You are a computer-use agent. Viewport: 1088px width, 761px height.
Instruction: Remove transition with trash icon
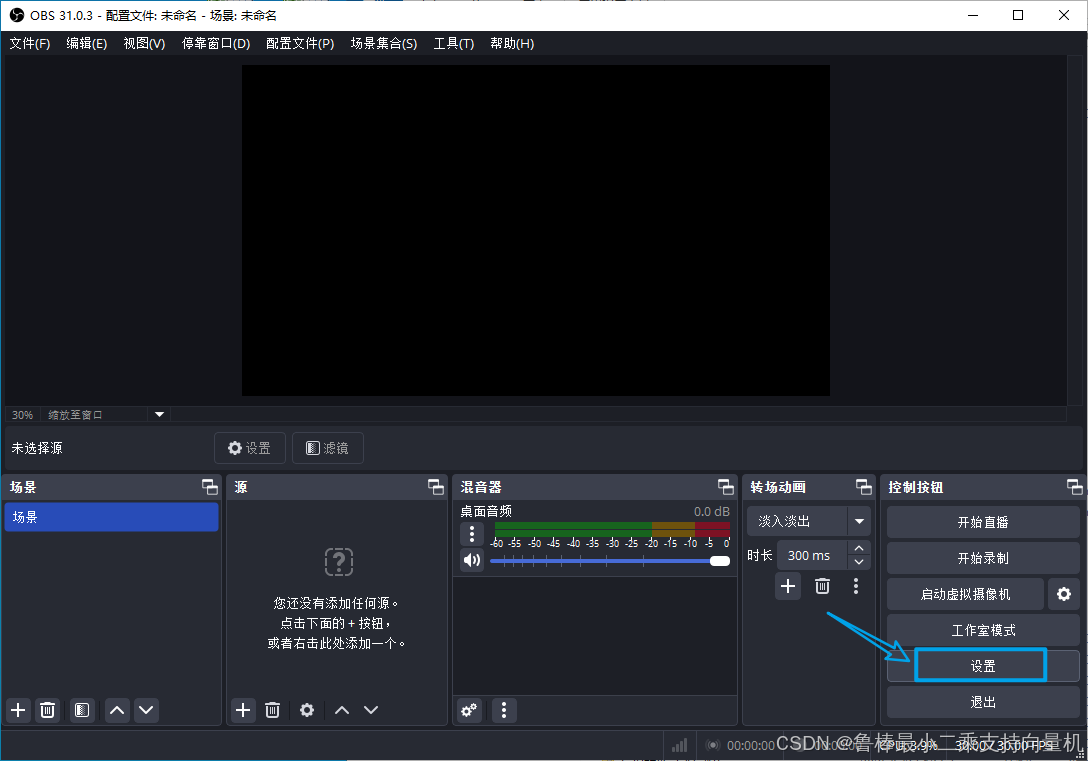tap(822, 586)
